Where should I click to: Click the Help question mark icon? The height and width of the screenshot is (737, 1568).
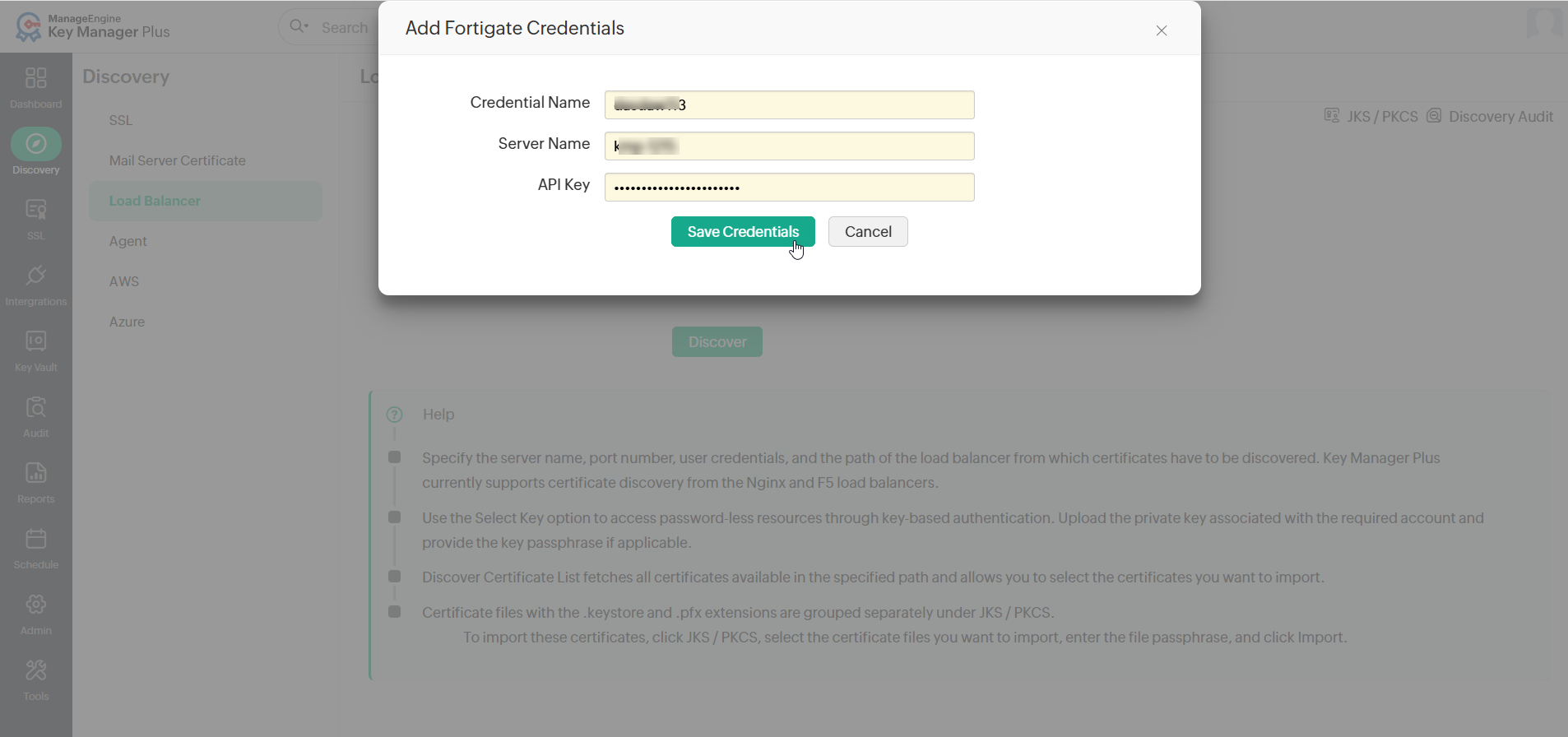[395, 415]
